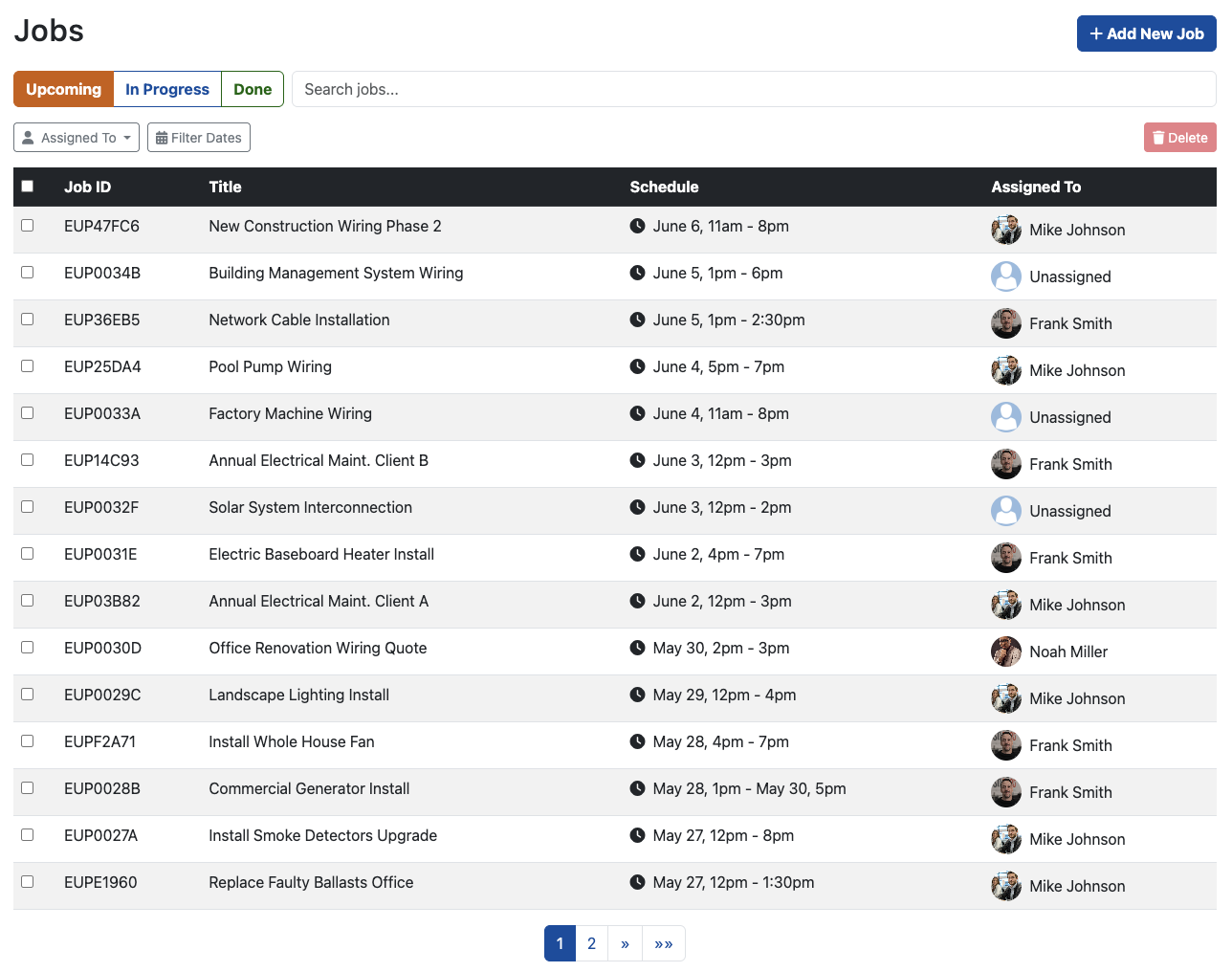
Task: Click the Add New Job button
Action: [x=1146, y=33]
